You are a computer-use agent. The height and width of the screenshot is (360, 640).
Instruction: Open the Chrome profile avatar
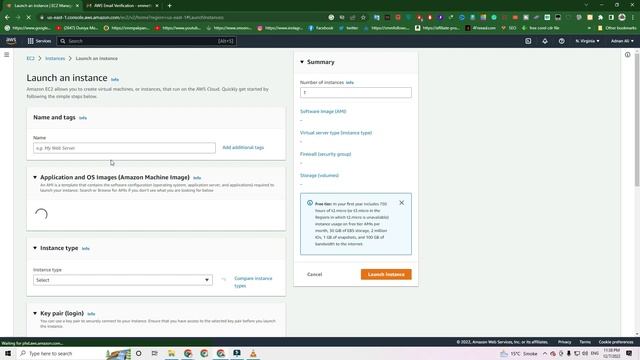pos(622,17)
